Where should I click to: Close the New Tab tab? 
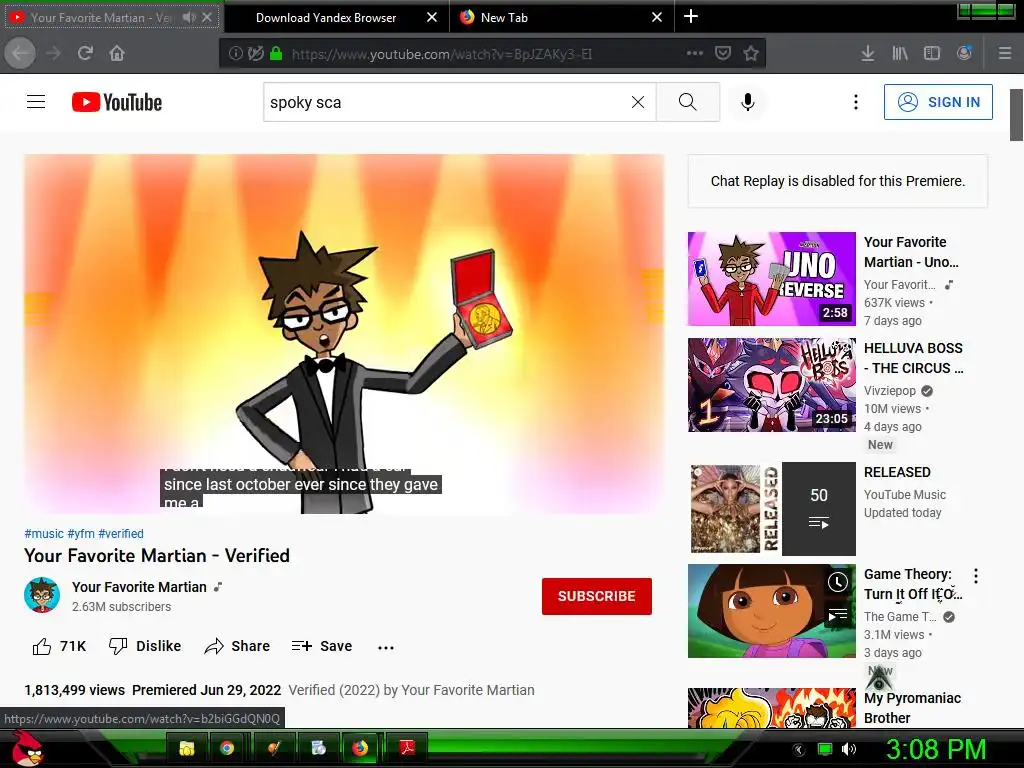[x=657, y=17]
